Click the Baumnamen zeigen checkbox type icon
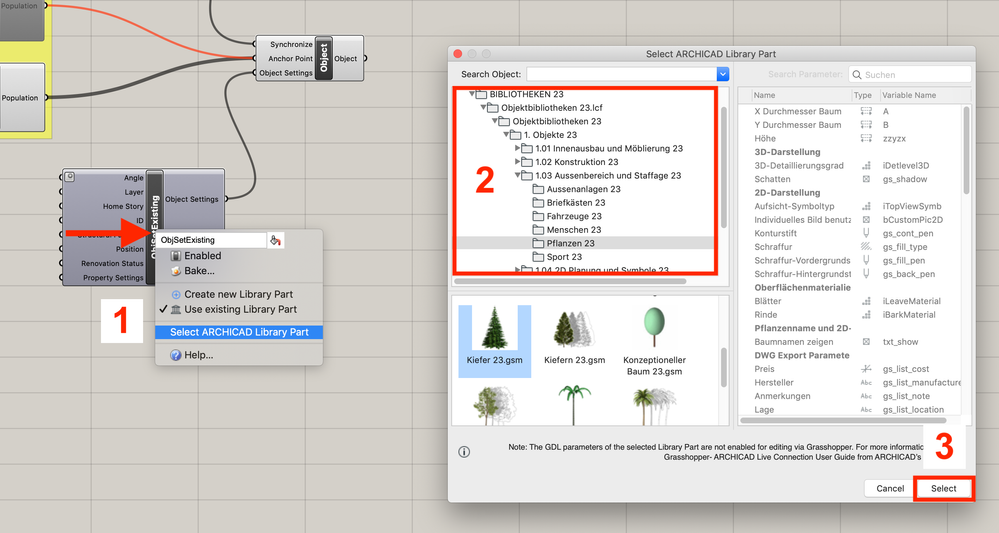This screenshot has width=999, height=533. 866,342
